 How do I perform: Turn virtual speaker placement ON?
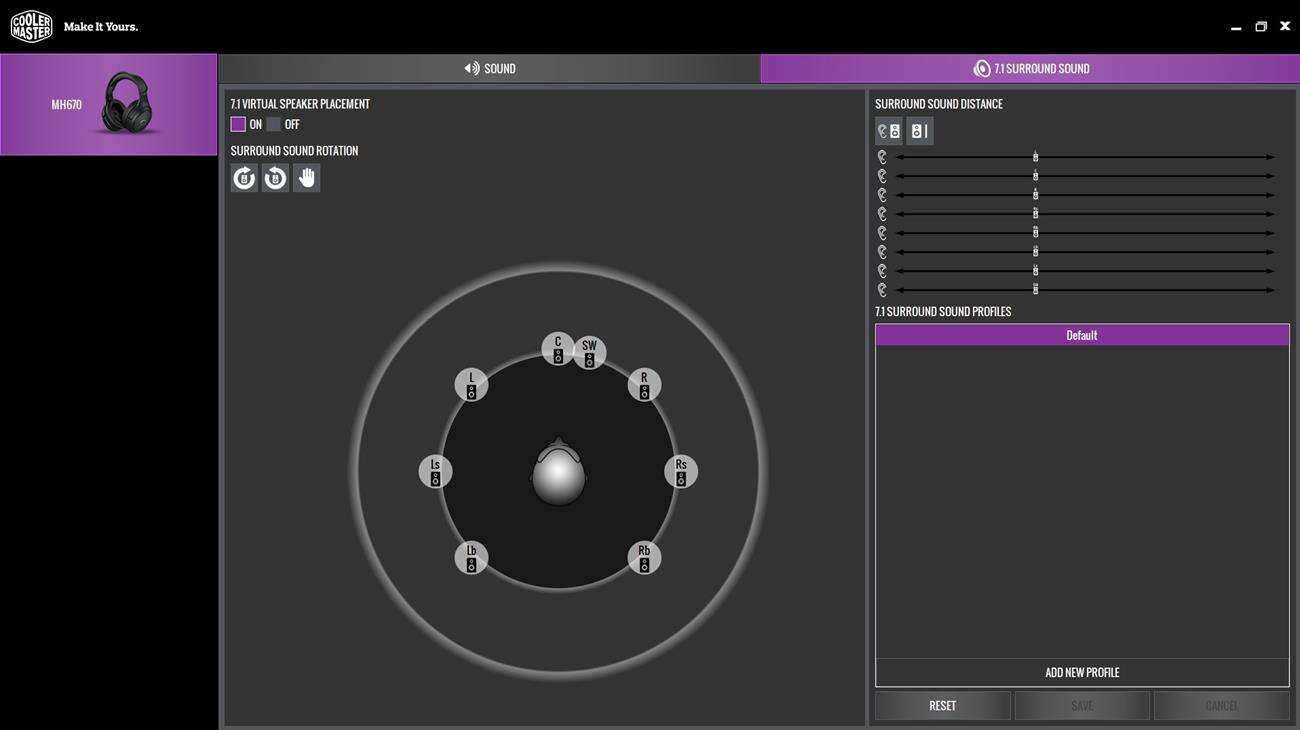click(x=238, y=125)
